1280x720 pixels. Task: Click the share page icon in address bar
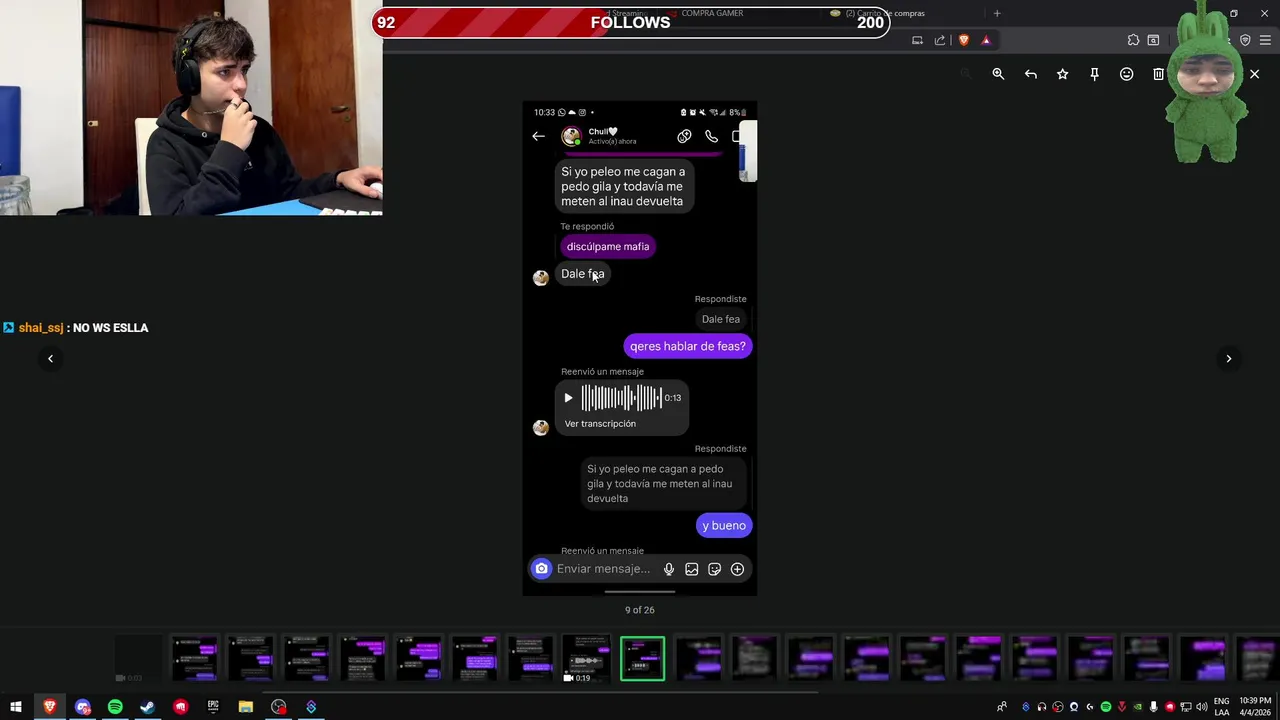940,40
